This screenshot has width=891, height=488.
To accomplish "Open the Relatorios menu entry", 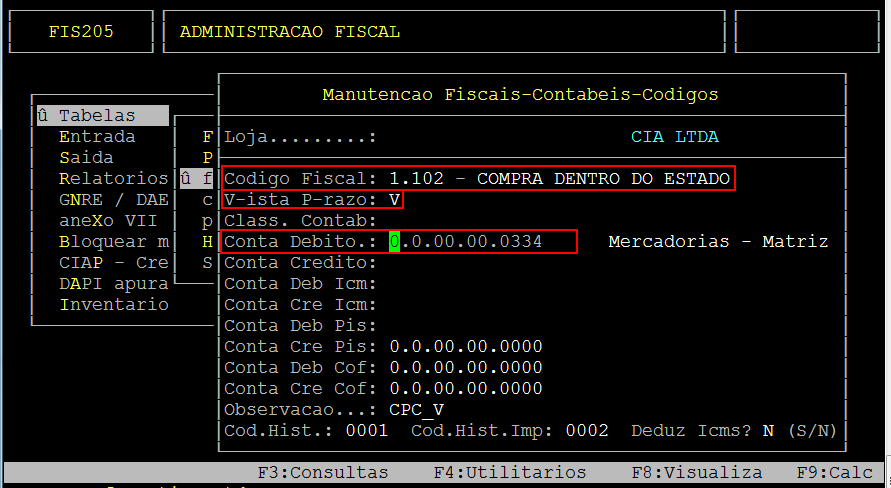I will [113, 179].
